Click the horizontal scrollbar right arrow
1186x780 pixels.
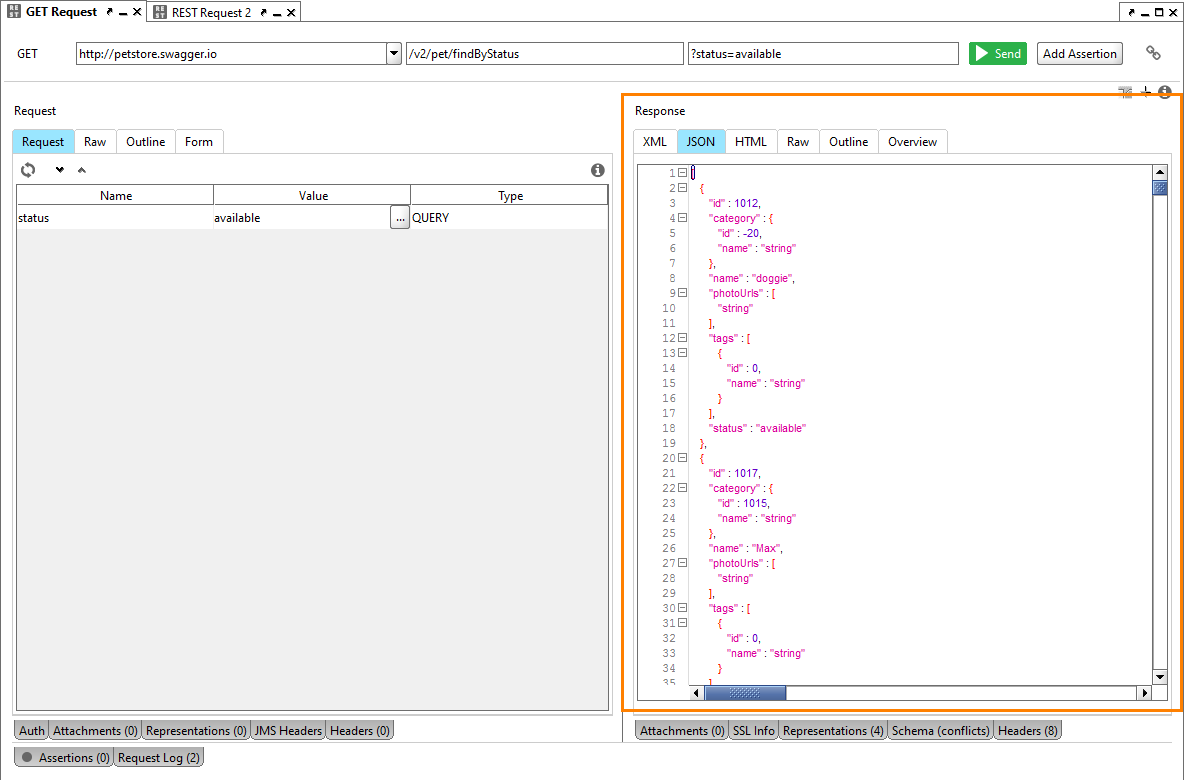pyautogui.click(x=1144, y=692)
